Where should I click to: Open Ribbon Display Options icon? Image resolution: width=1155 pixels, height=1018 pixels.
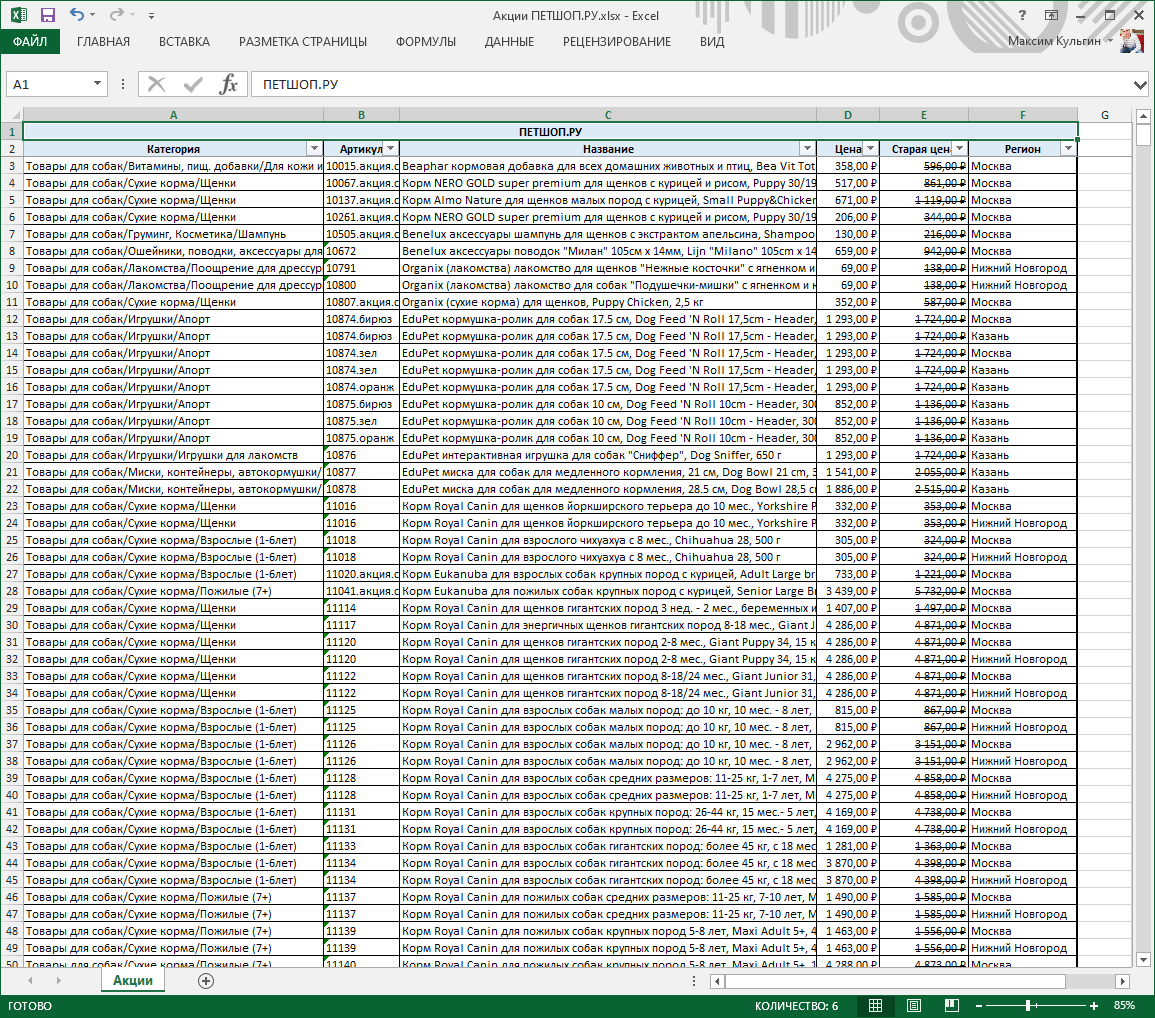(1051, 15)
